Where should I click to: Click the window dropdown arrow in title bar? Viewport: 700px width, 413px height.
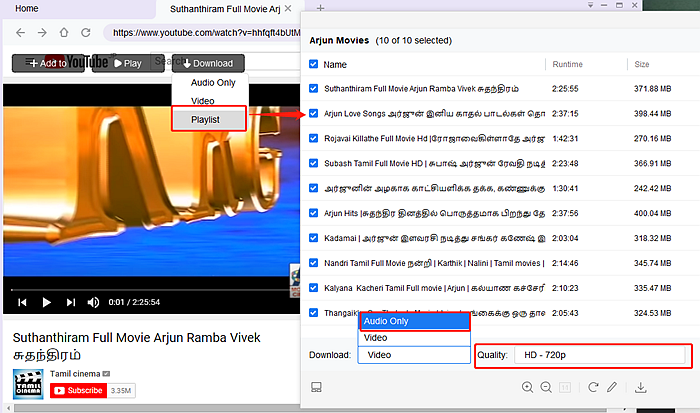(590, 5)
